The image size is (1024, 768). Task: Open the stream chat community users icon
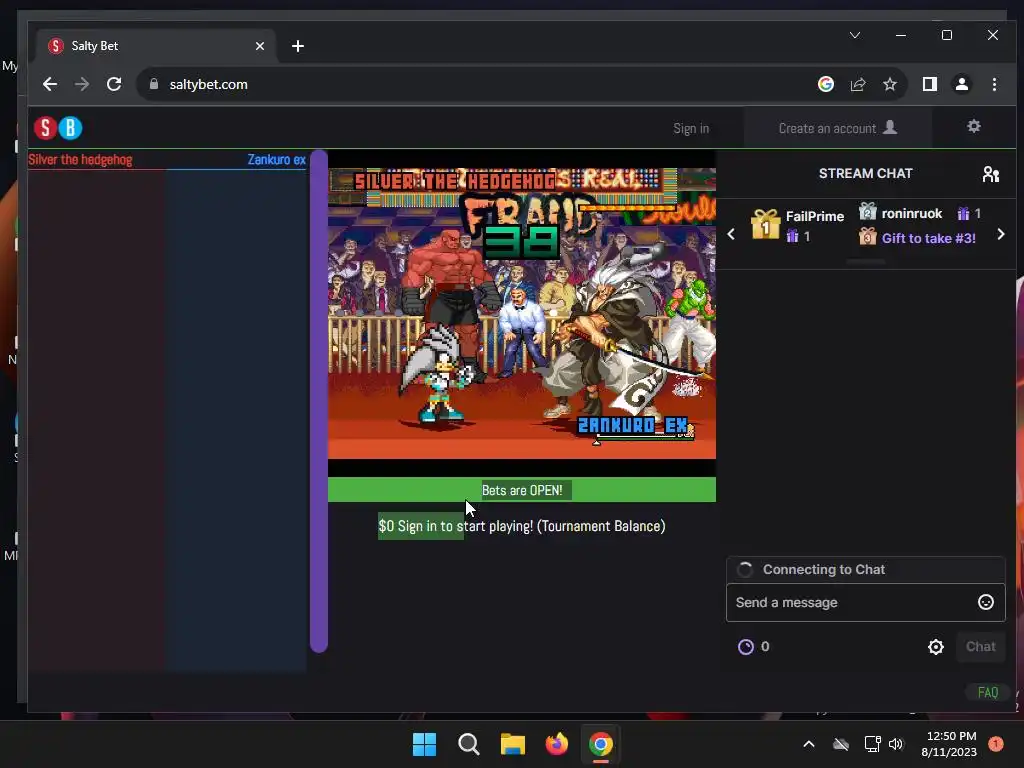click(991, 174)
